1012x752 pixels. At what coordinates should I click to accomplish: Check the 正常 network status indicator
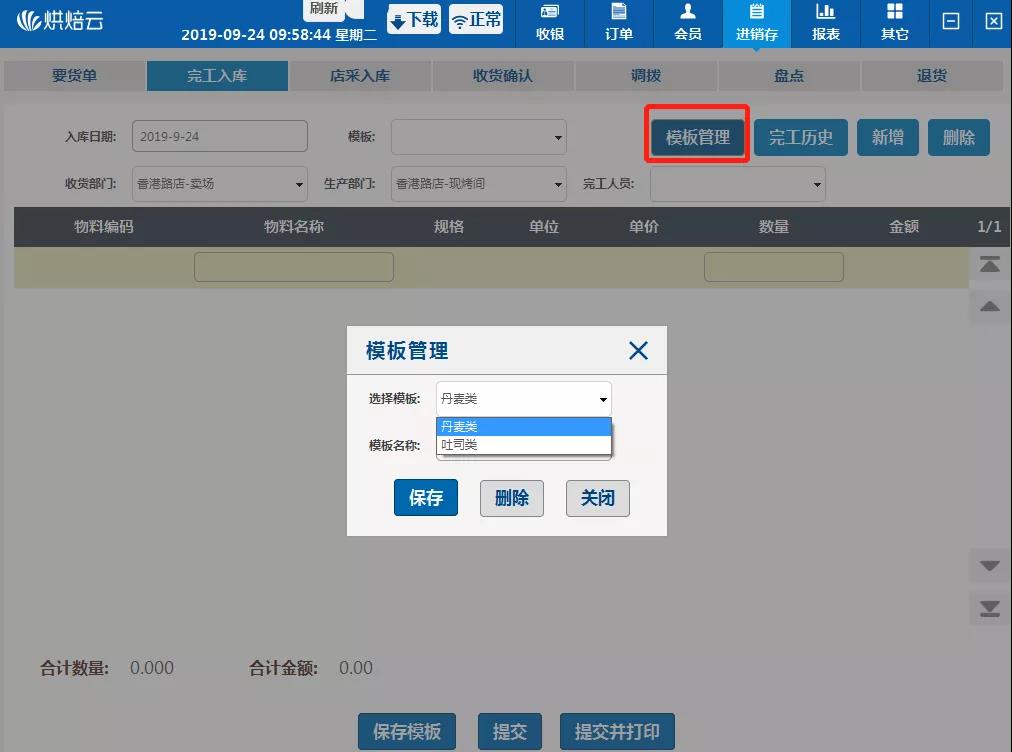[475, 19]
